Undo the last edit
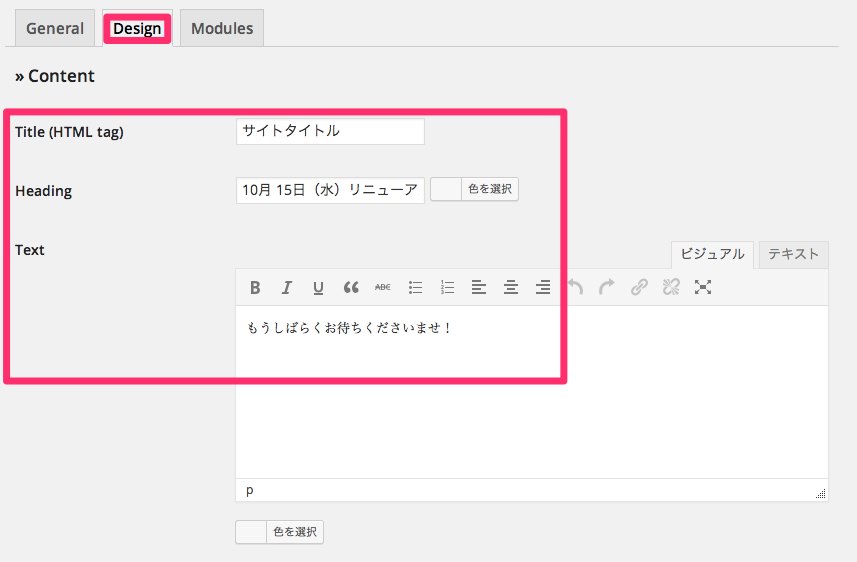 point(575,288)
